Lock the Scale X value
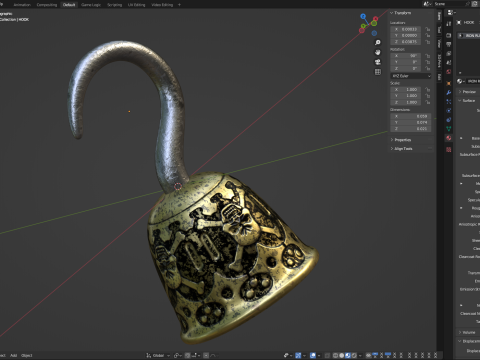Viewport: 480px width, 360px height. coord(428,90)
